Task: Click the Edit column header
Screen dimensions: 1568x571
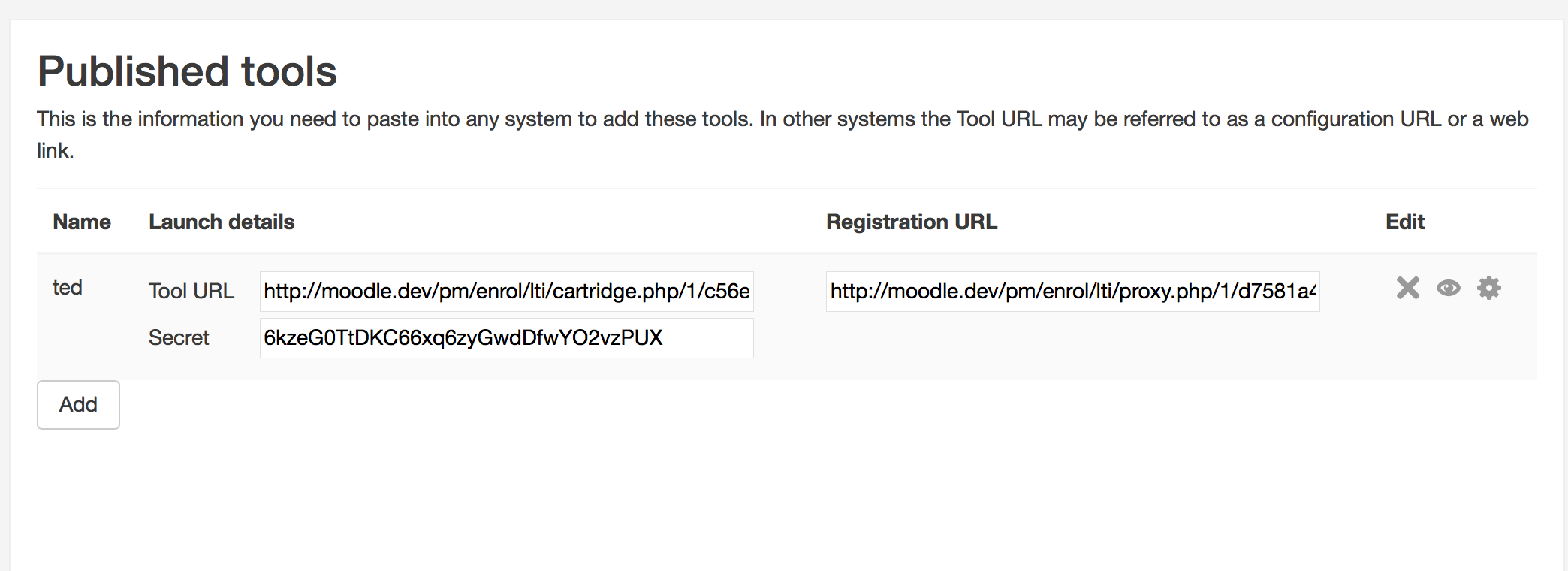Action: coord(1405,222)
